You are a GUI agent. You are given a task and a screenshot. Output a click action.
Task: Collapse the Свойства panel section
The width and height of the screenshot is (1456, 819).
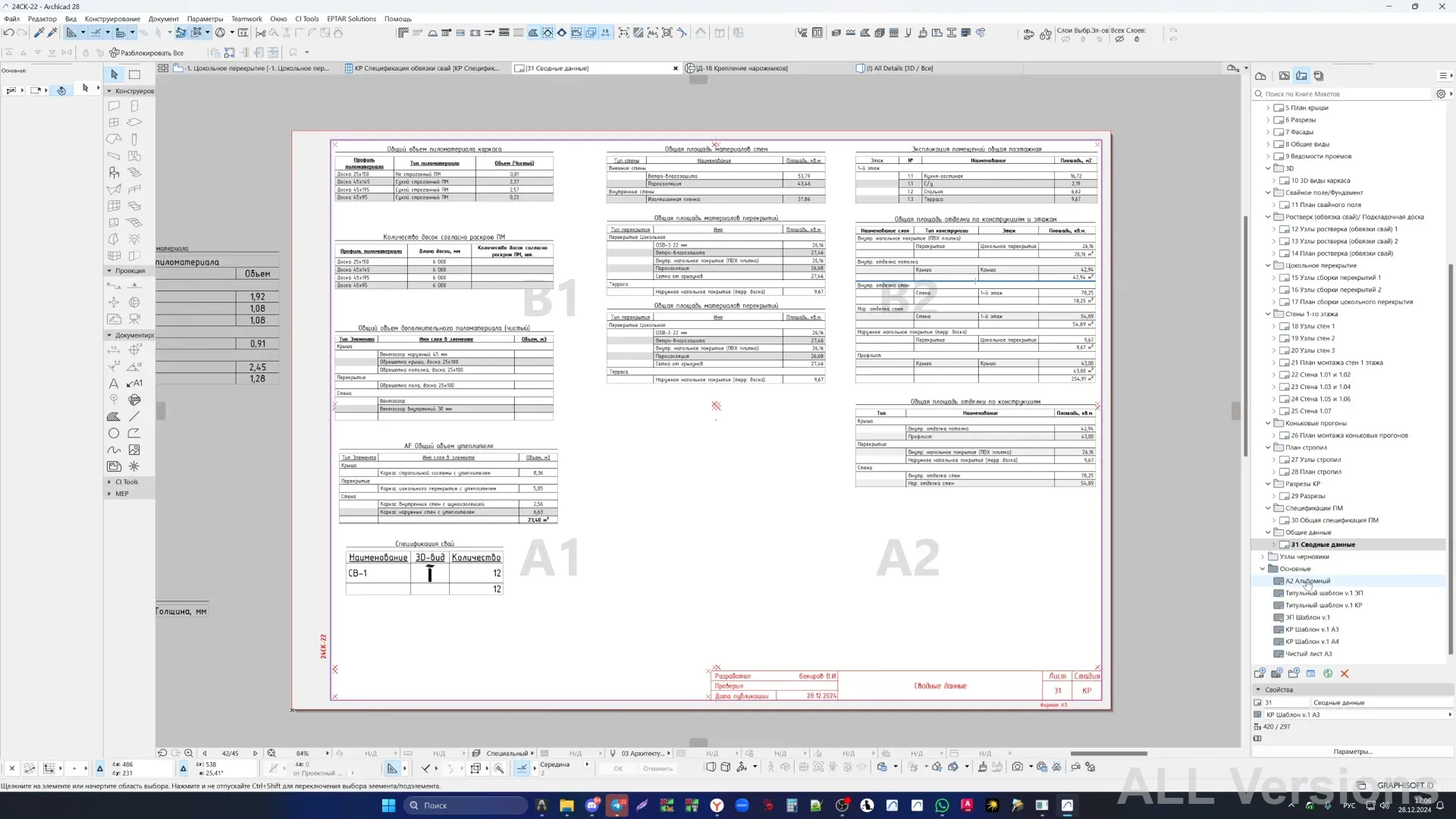[1258, 690]
